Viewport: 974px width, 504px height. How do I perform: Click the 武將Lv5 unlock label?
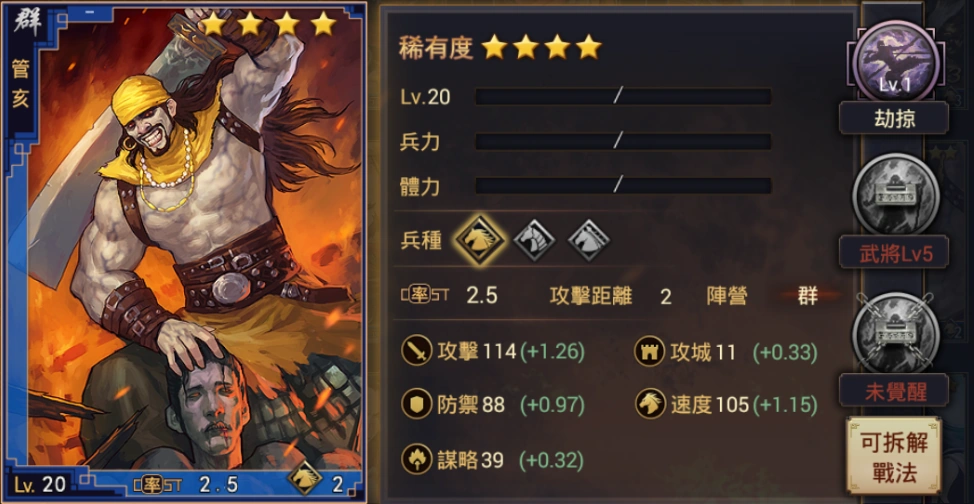pos(895,253)
